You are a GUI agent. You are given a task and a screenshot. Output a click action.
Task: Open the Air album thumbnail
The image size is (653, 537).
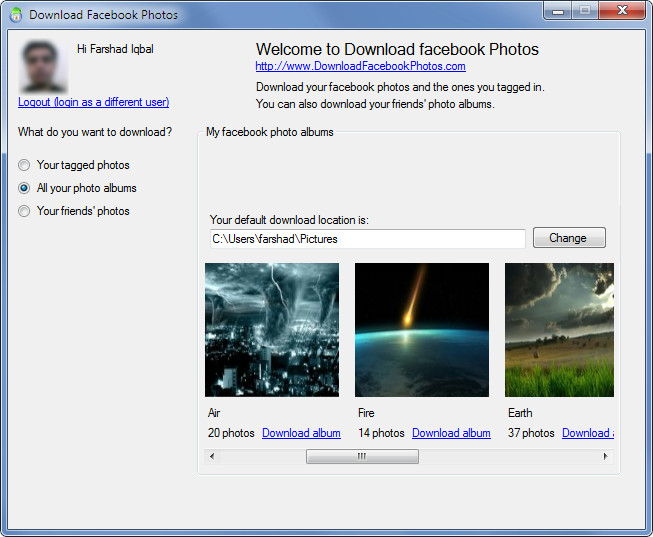point(272,330)
